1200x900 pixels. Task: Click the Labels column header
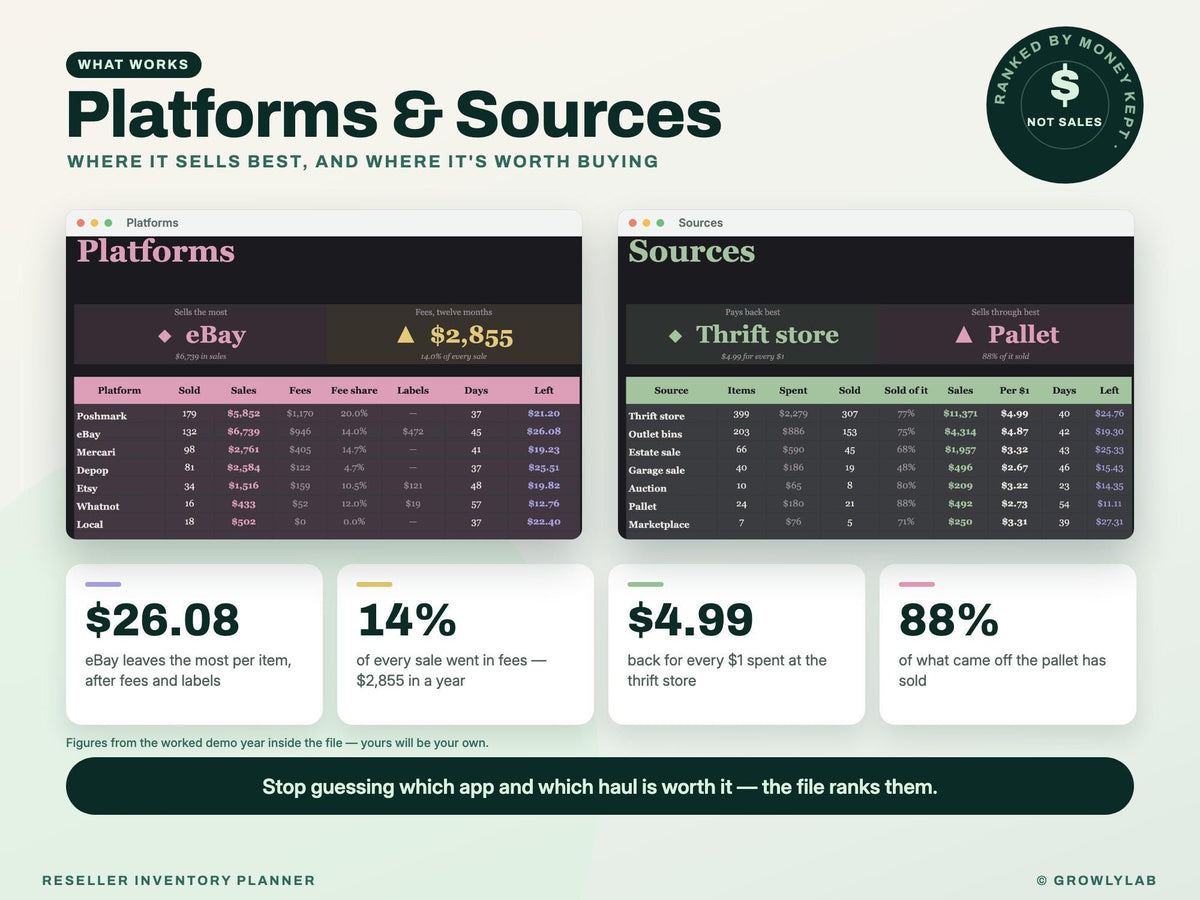pos(413,390)
